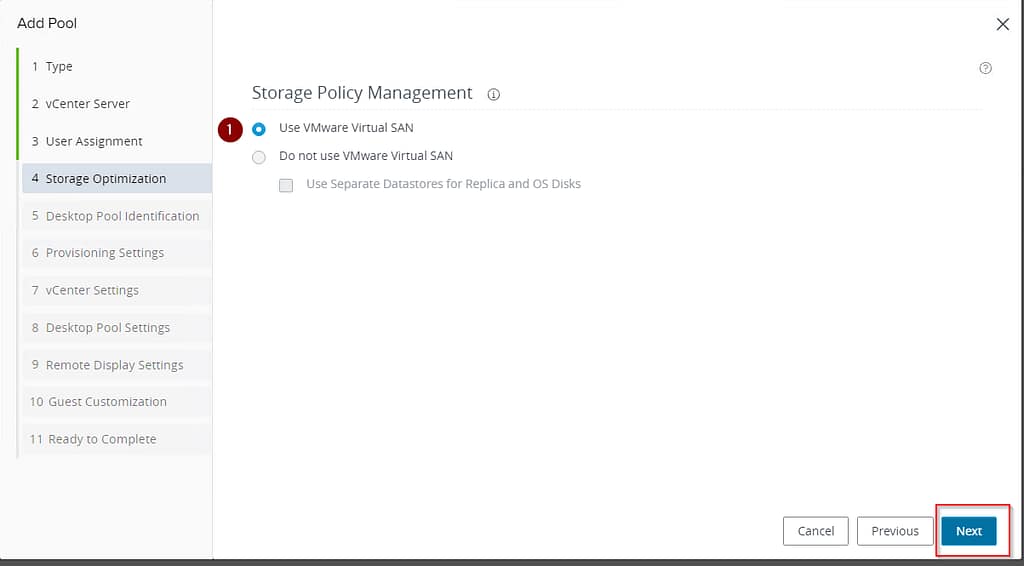
Task: Jump to step 5 Desktop Pool Identification
Action: (x=121, y=216)
